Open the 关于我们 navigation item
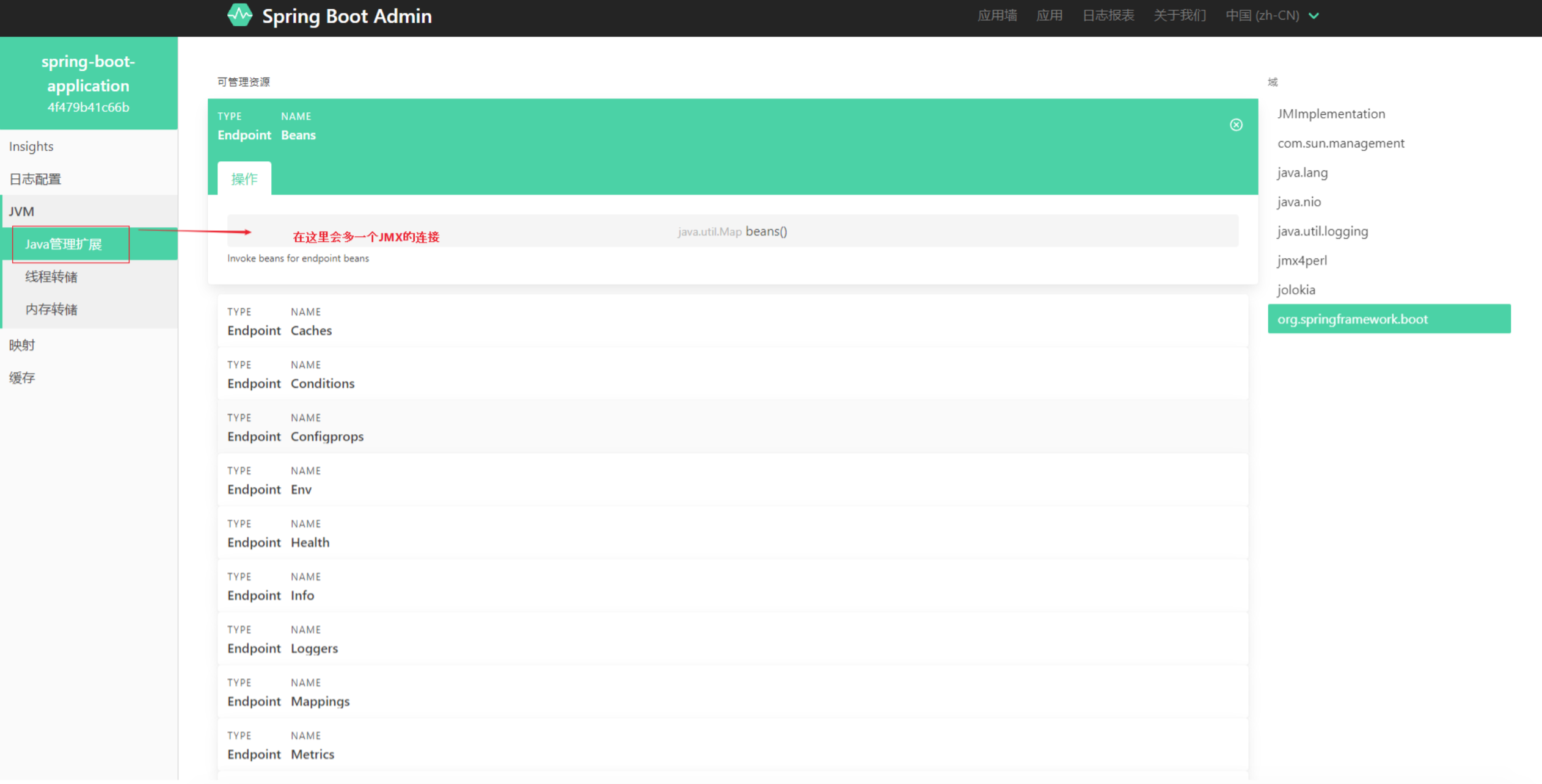This screenshot has width=1542, height=784. pos(1180,15)
